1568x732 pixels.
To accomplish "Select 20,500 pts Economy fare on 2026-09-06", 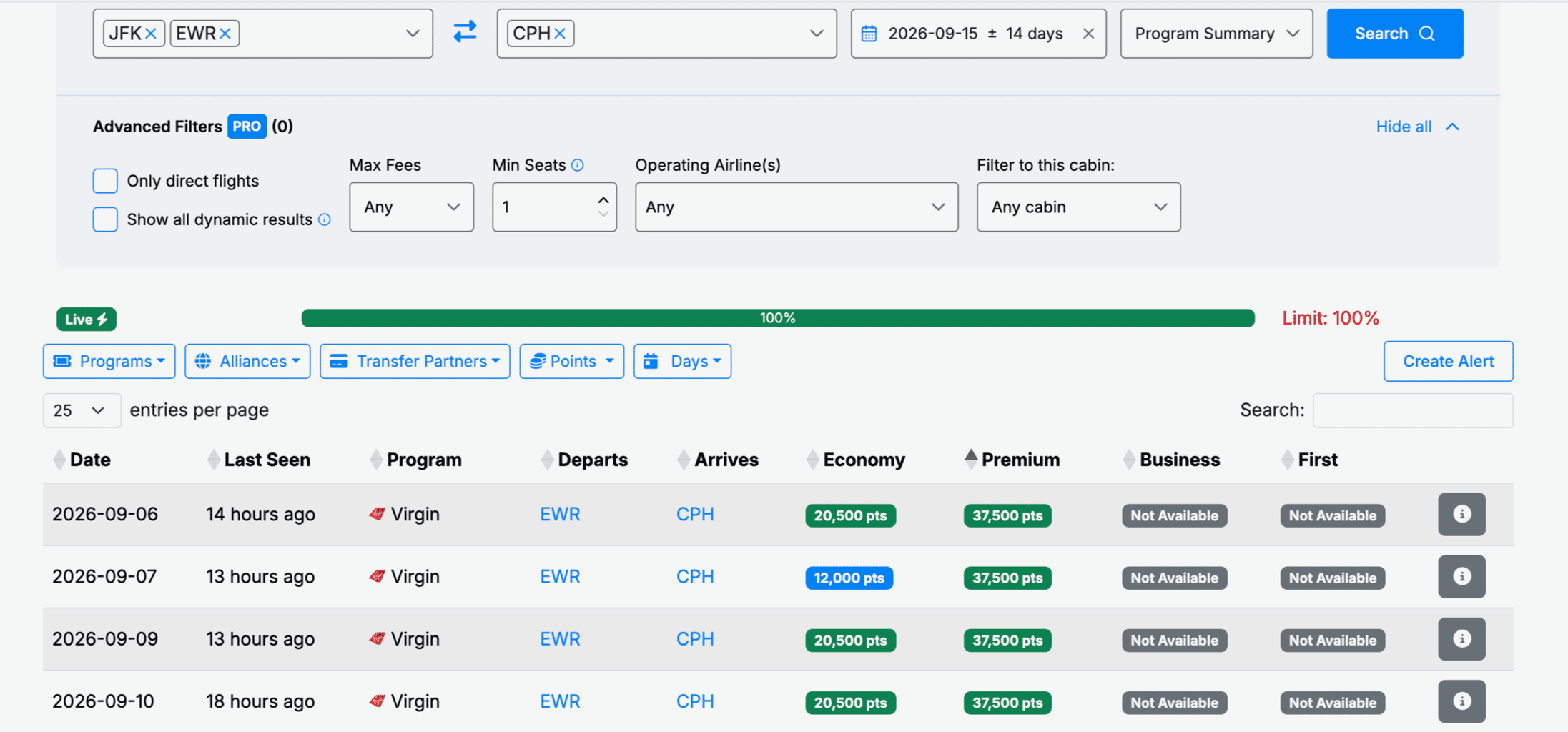I will [x=850, y=515].
